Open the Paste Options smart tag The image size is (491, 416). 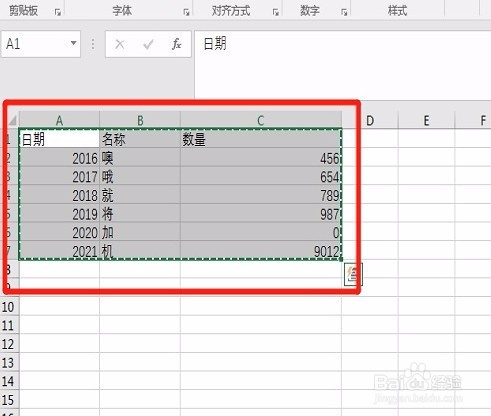(353, 274)
